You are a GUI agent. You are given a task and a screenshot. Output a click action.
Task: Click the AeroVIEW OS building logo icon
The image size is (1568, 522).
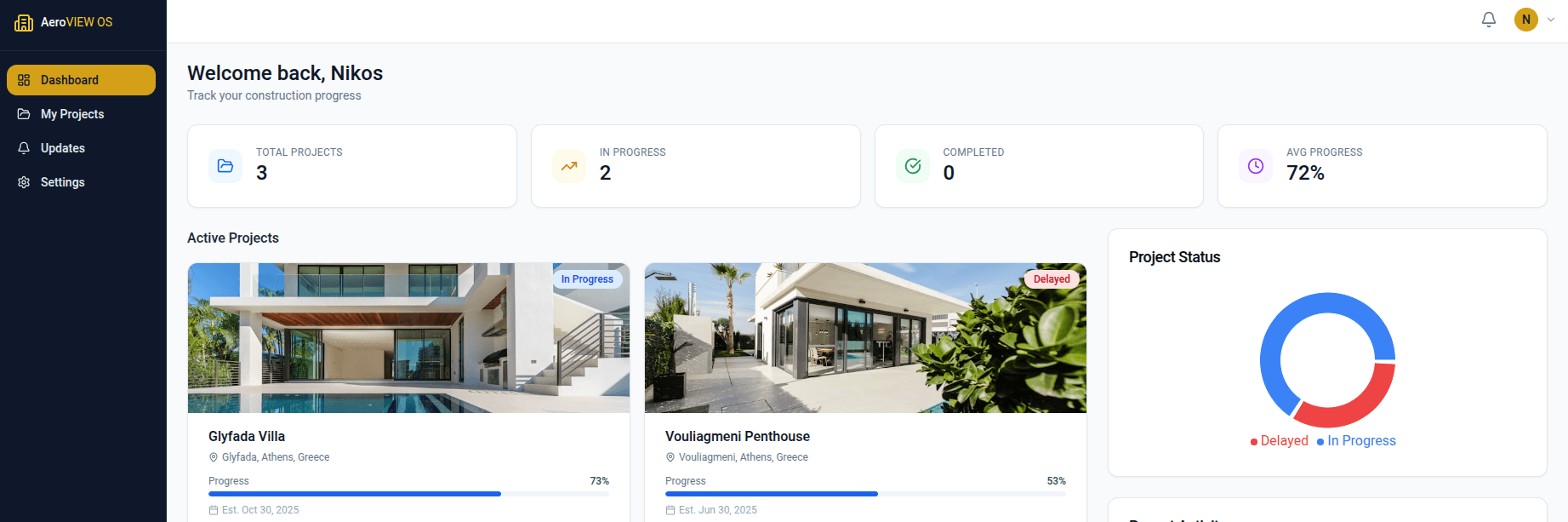(x=24, y=22)
